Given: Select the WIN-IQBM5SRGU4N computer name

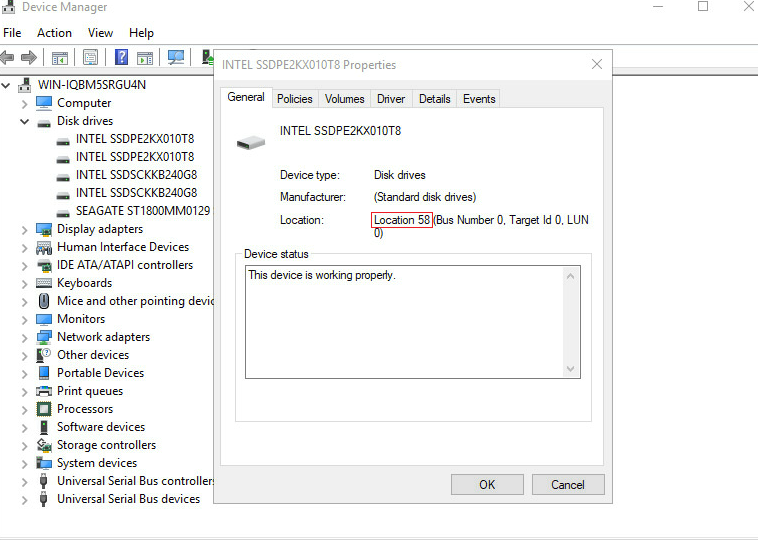Looking at the screenshot, I should 92,85.
